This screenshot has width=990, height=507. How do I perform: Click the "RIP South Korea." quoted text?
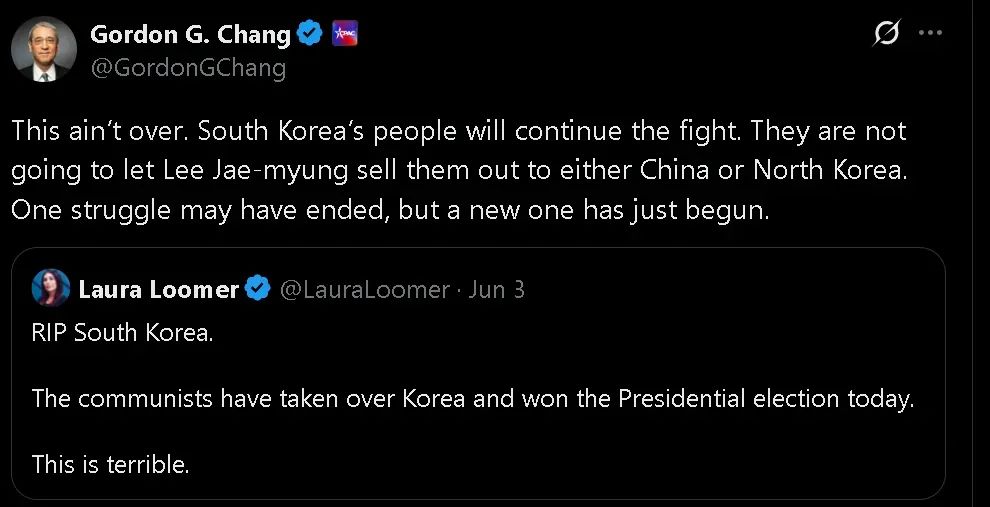point(123,333)
